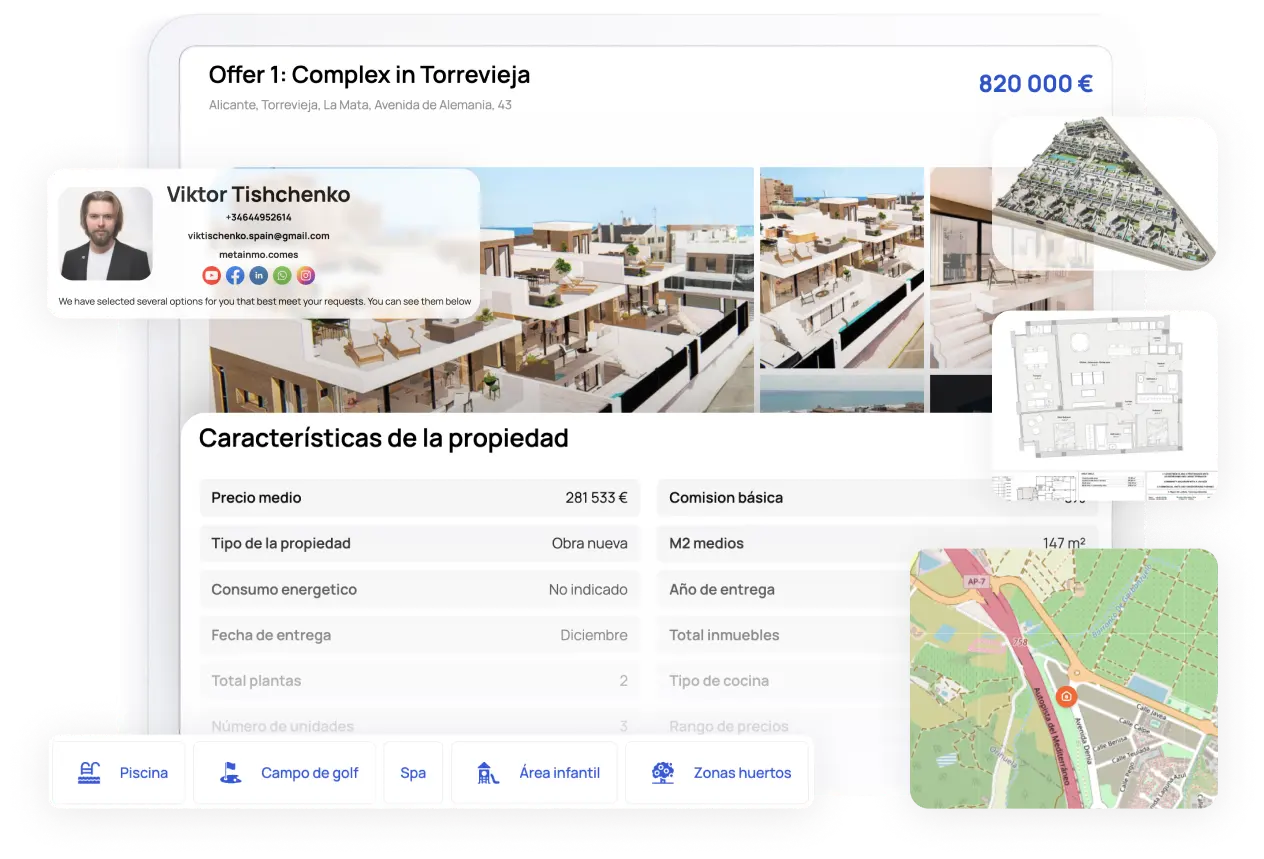The image size is (1264, 859).
Task: Open Viktor Tishchenko's profile photo
Action: [x=105, y=234]
